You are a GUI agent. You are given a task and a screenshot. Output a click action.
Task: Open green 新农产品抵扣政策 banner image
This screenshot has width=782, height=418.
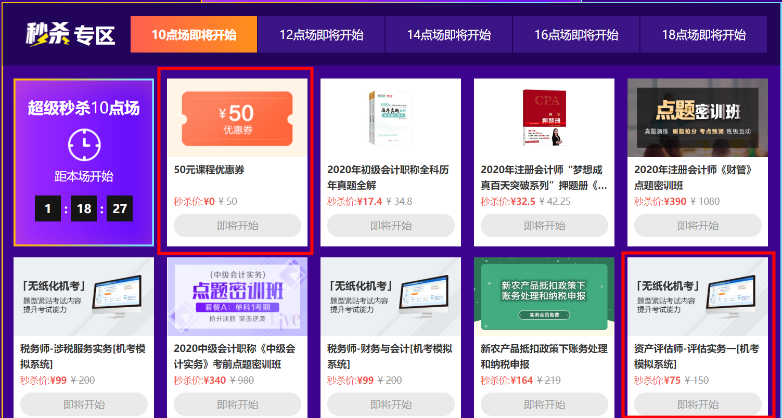pos(544,297)
